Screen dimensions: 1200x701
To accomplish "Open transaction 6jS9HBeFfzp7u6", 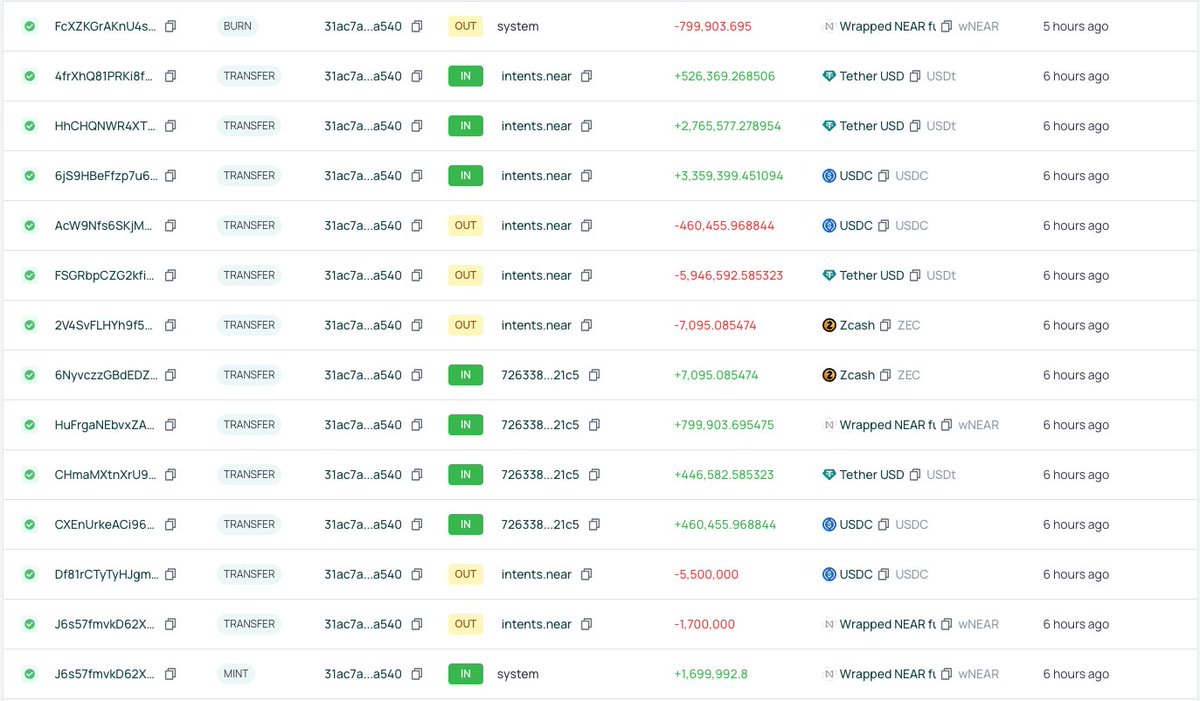I will (x=105, y=176).
